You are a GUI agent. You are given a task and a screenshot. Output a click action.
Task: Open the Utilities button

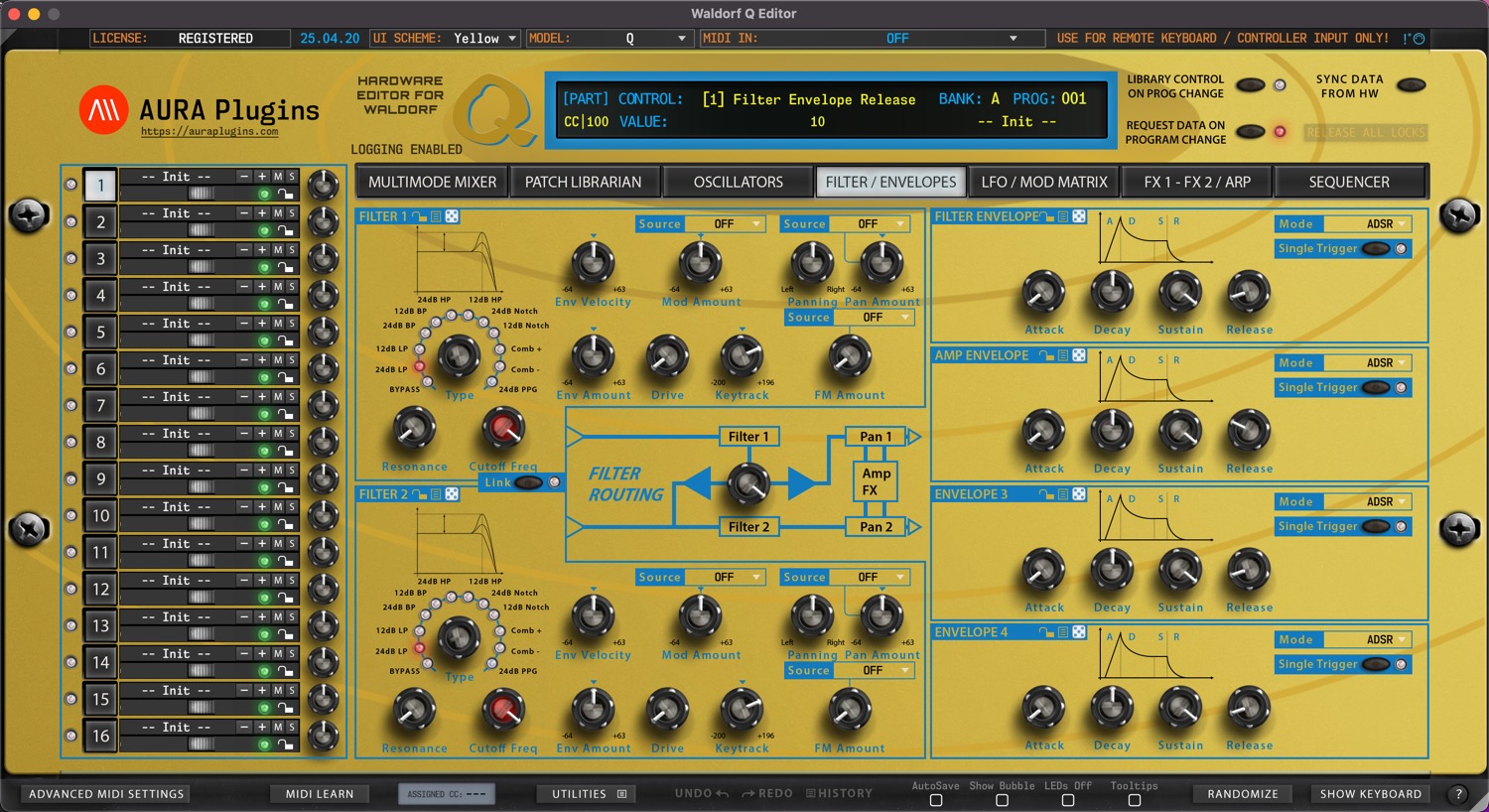tap(589, 793)
